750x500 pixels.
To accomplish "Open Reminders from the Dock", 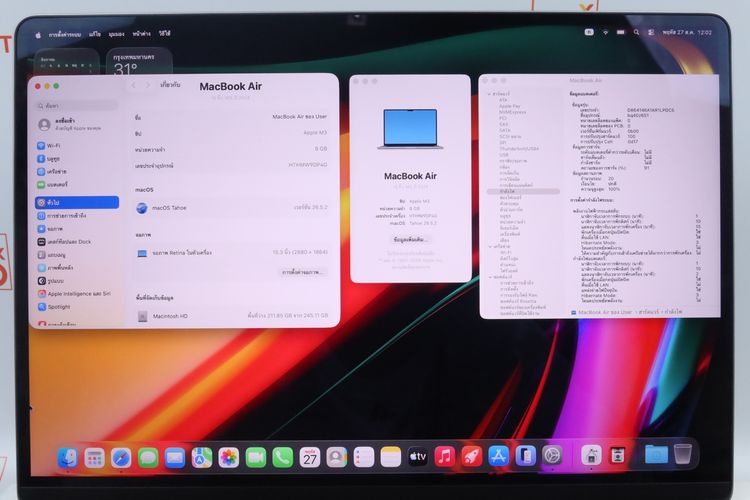I will point(364,457).
